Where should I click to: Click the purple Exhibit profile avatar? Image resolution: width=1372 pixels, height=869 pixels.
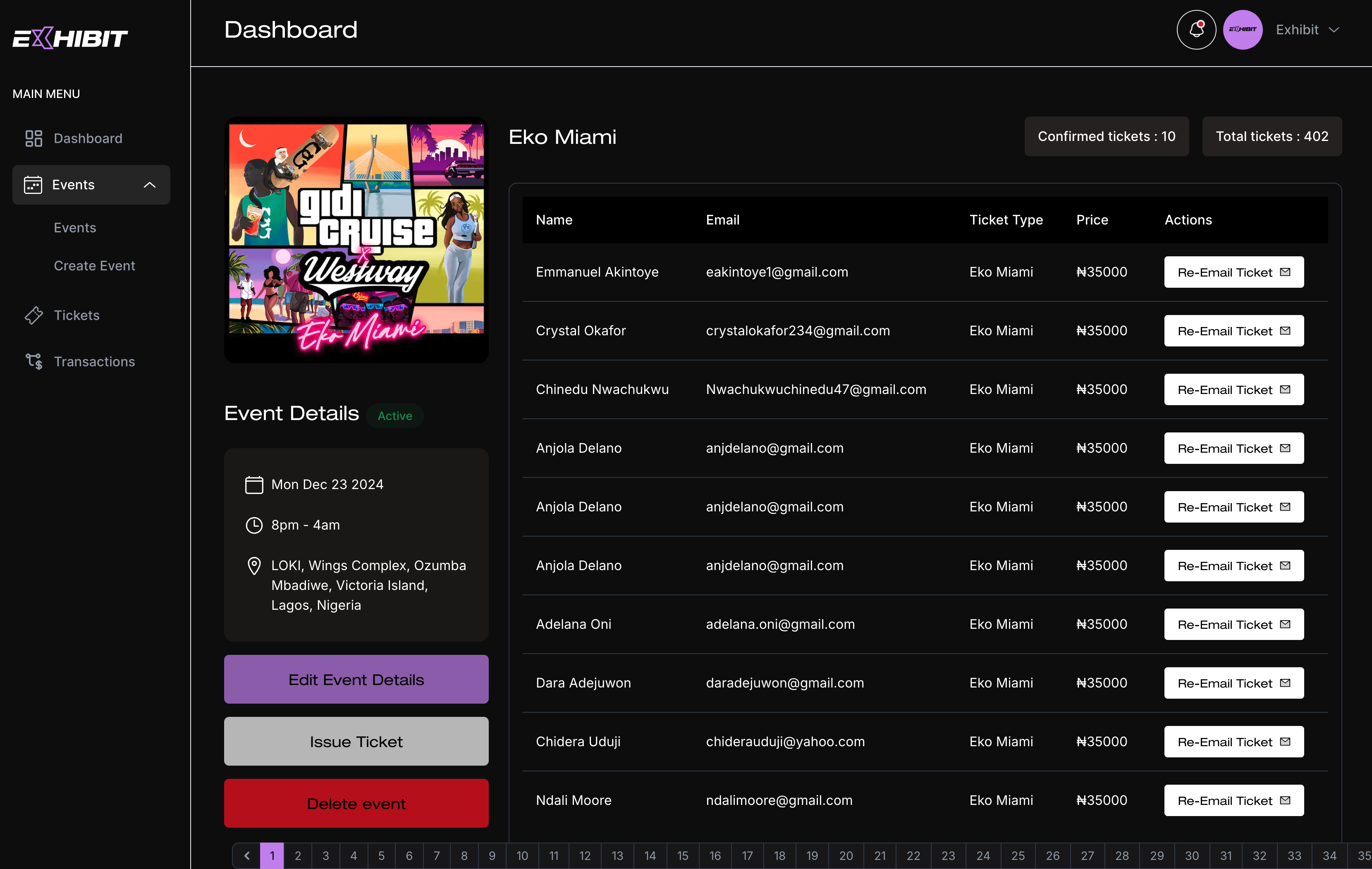coord(1243,30)
